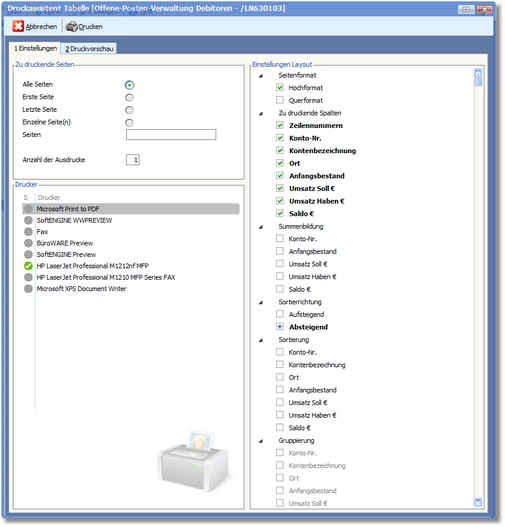
Task: Select the Erste Seite radio button
Action: [129, 97]
